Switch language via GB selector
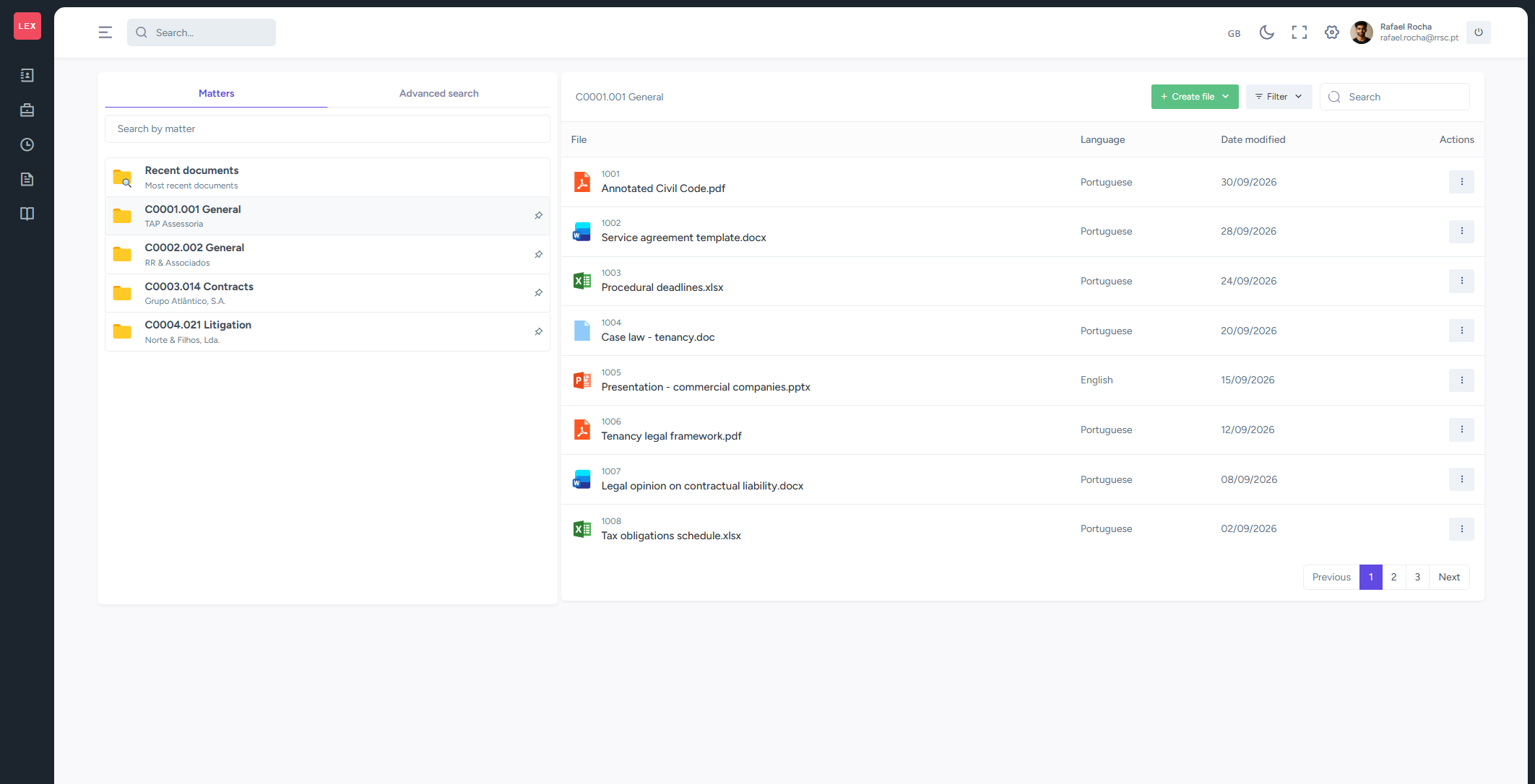This screenshot has width=1535, height=784. pyautogui.click(x=1234, y=33)
